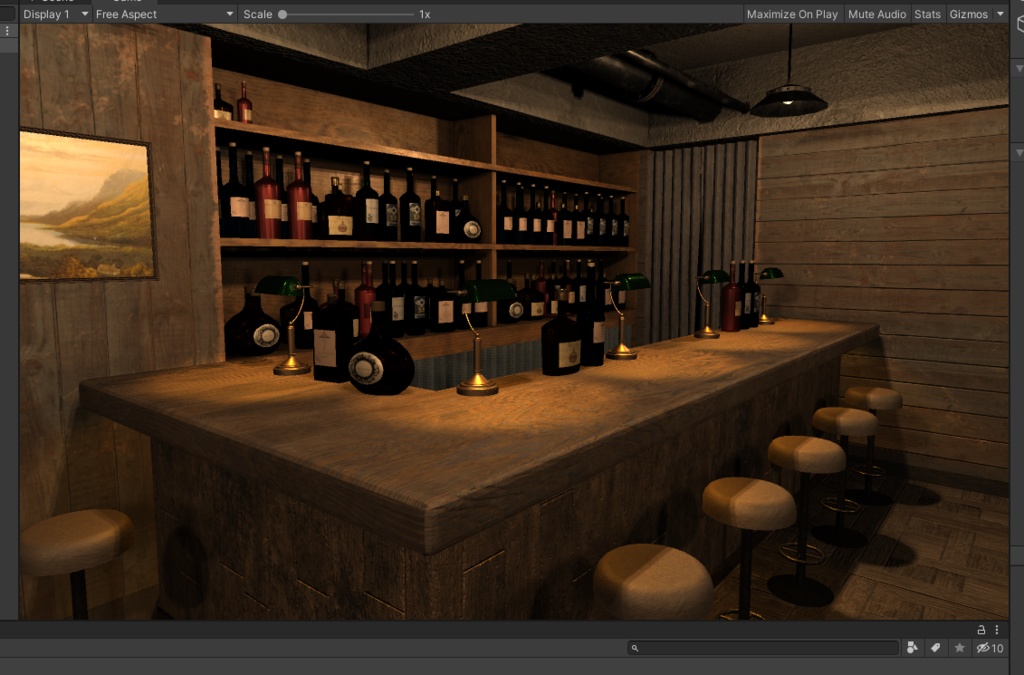Toggle scene visibility showing 10 hidden objects

click(x=983, y=648)
